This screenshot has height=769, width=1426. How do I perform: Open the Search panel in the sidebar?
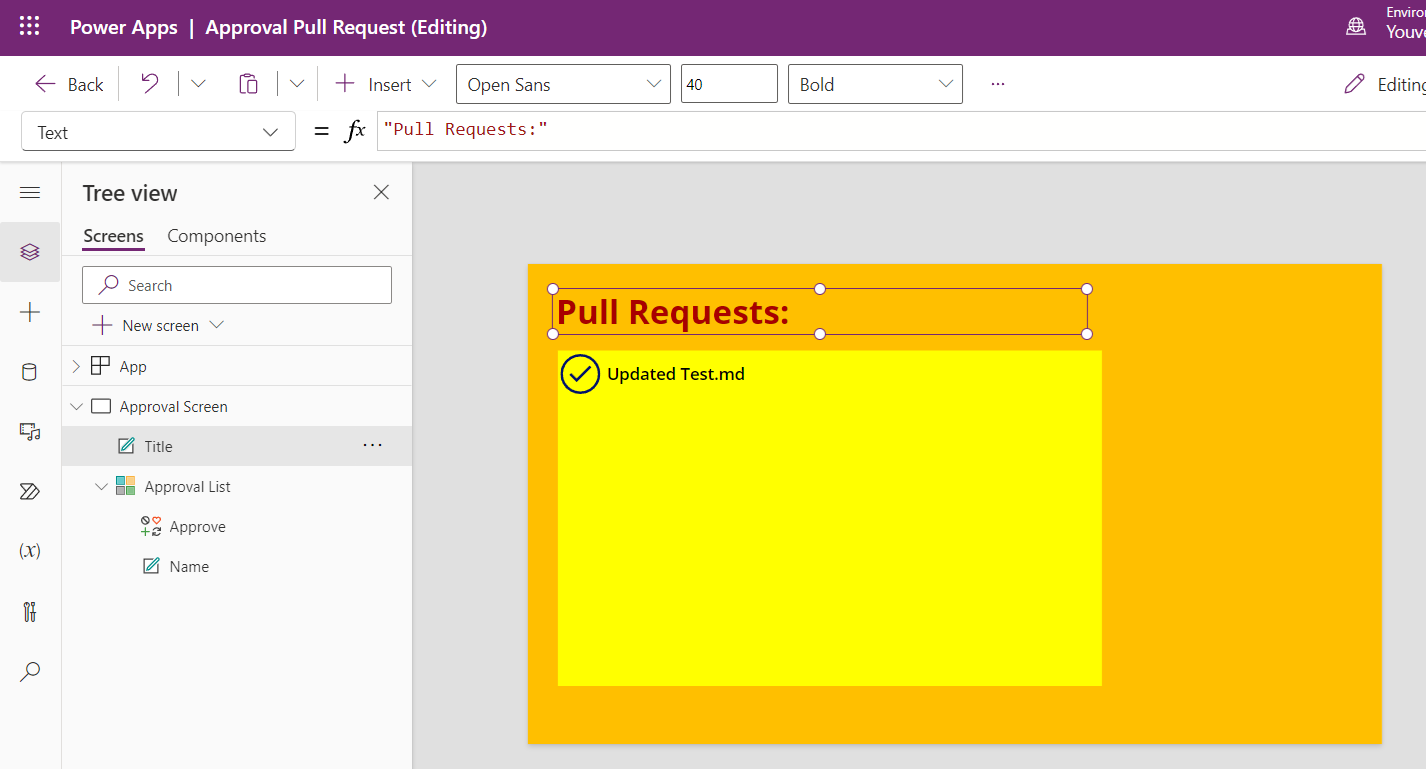tap(30, 671)
